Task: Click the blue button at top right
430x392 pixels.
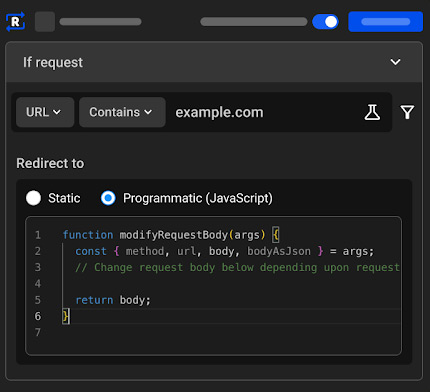Action: tap(385, 22)
